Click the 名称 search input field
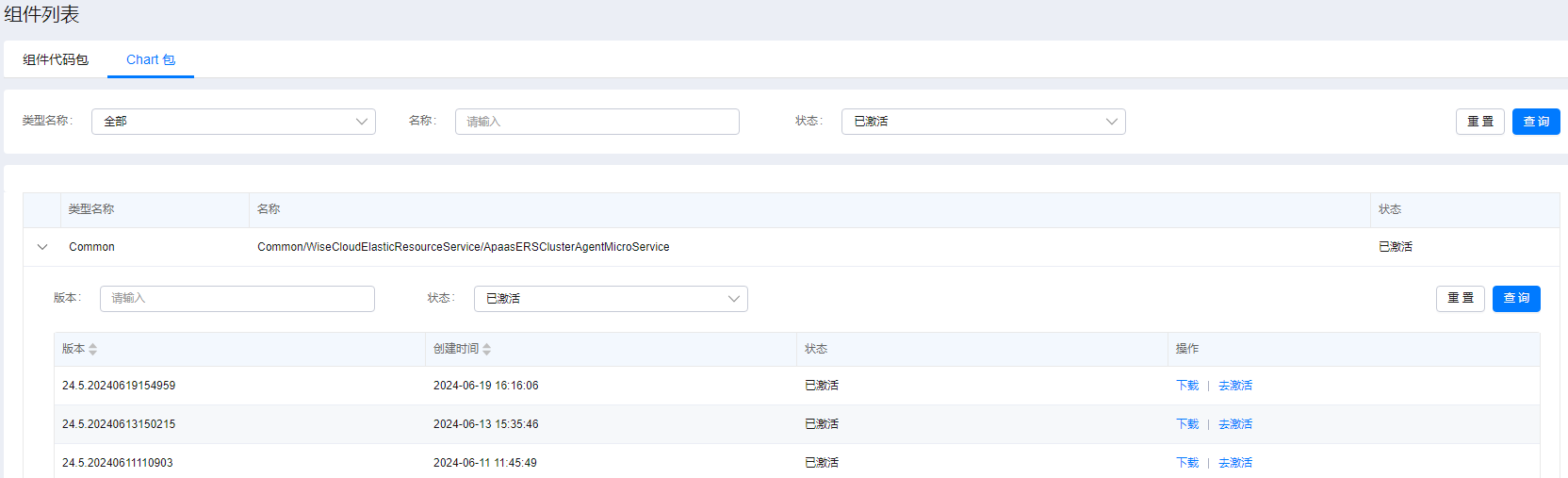The width and height of the screenshot is (1568, 478). 596,122
